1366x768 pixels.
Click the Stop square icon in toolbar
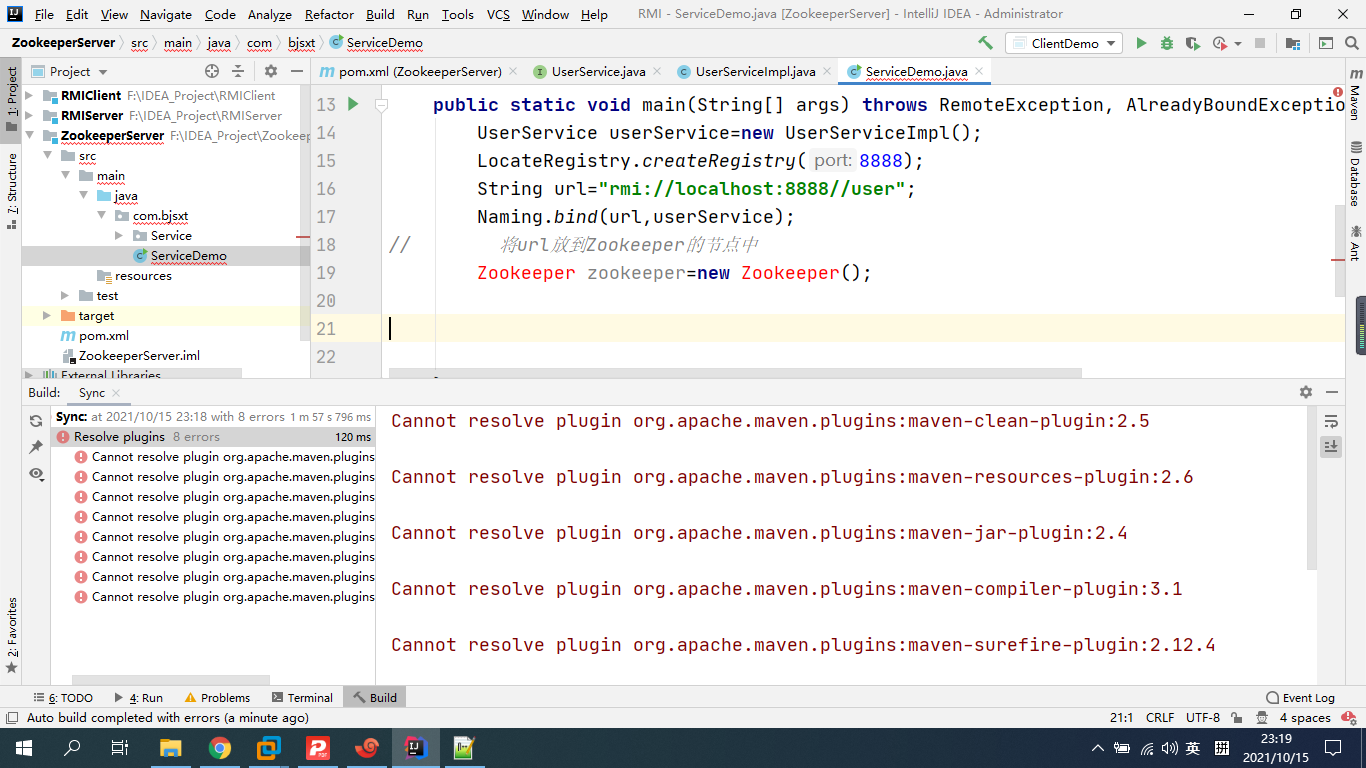(x=1260, y=43)
